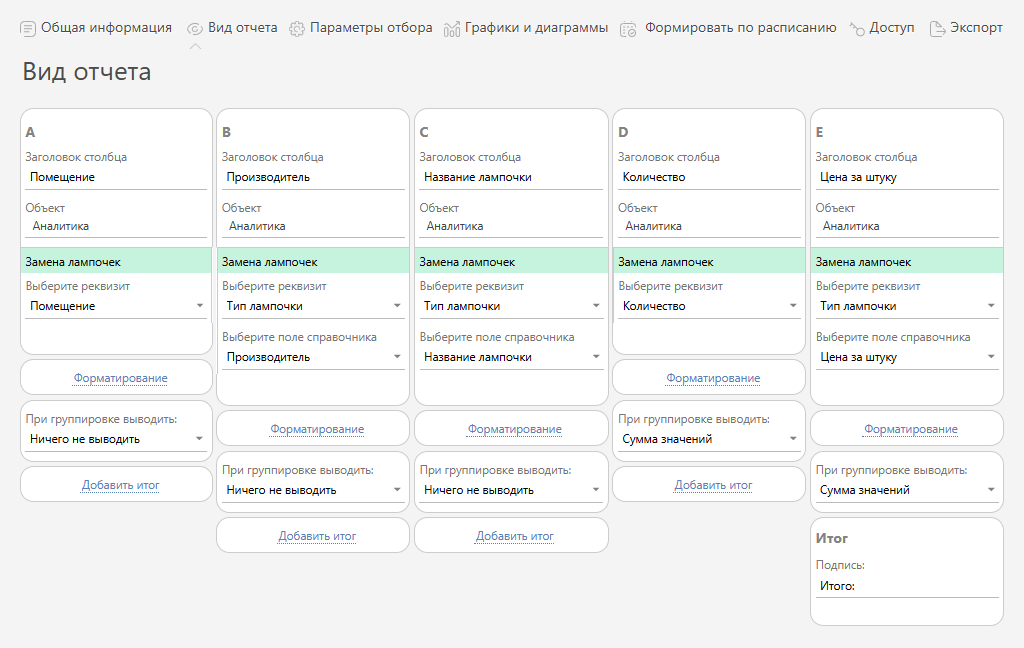The width and height of the screenshot is (1024, 648).
Task: Click the Экспорт export icon
Action: point(937,29)
